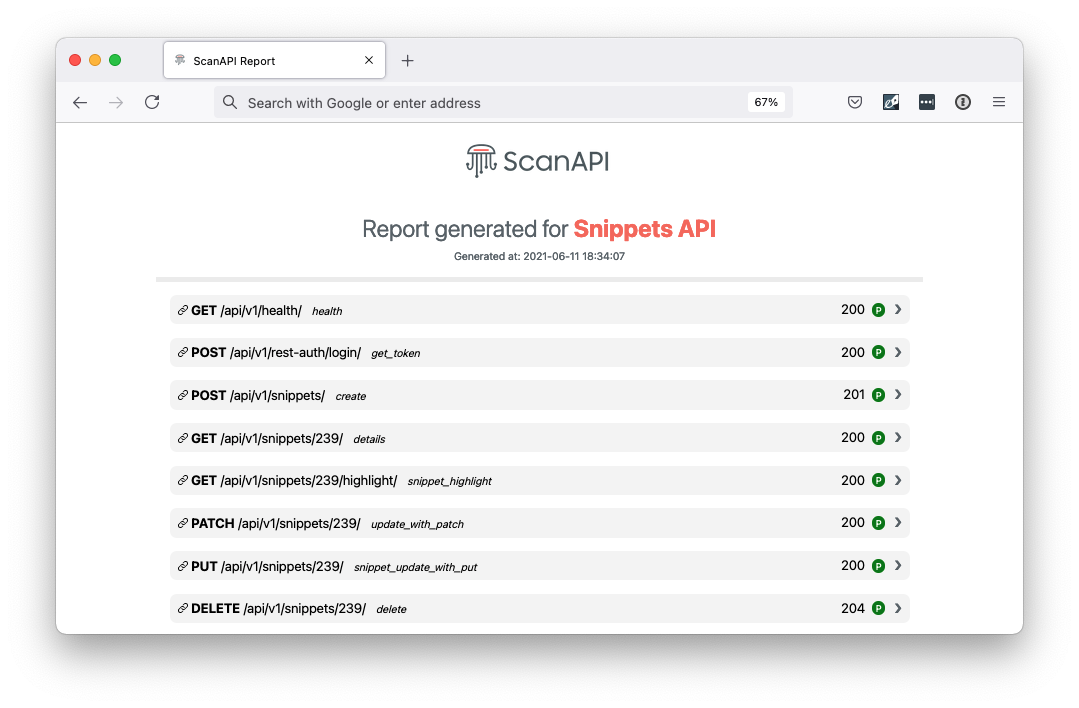Open the GET snippets/239 details entry
1079x708 pixels.
[540, 438]
